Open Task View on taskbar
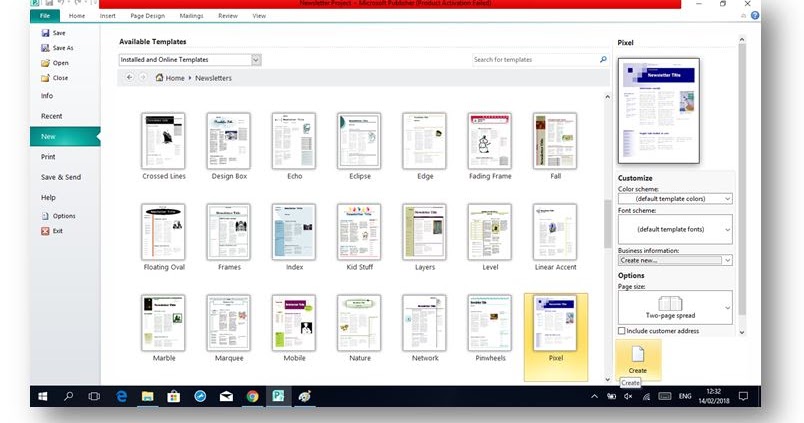The height and width of the screenshot is (423, 804). click(x=94, y=396)
